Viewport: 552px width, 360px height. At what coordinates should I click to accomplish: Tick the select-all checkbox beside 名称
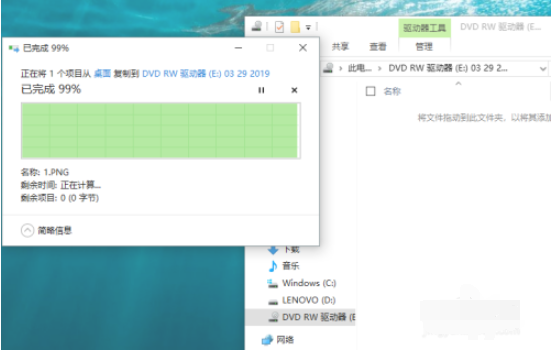click(370, 91)
